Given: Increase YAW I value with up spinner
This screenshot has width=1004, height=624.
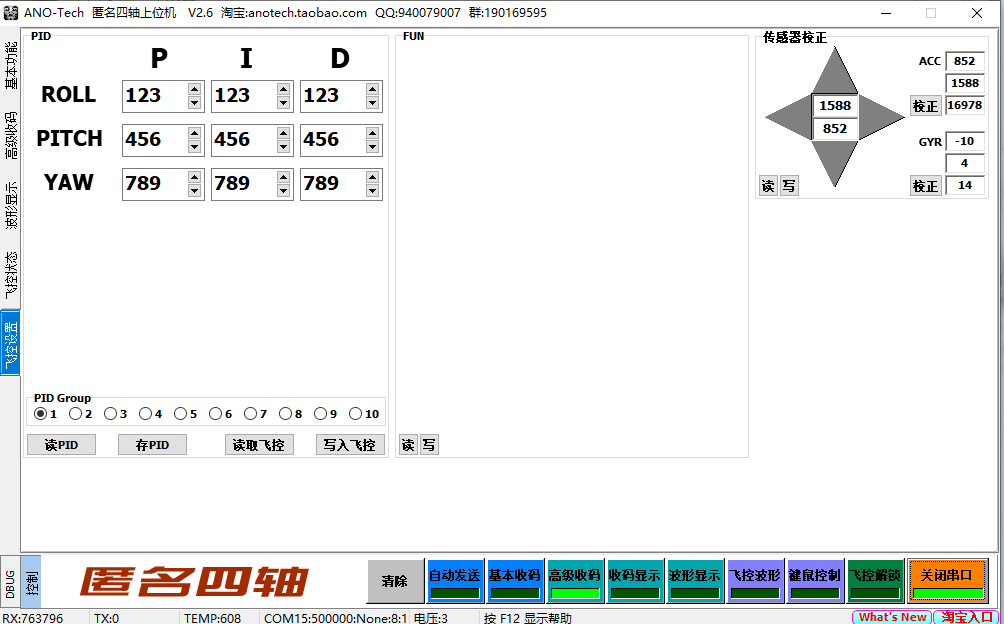Looking at the screenshot, I should [x=284, y=177].
